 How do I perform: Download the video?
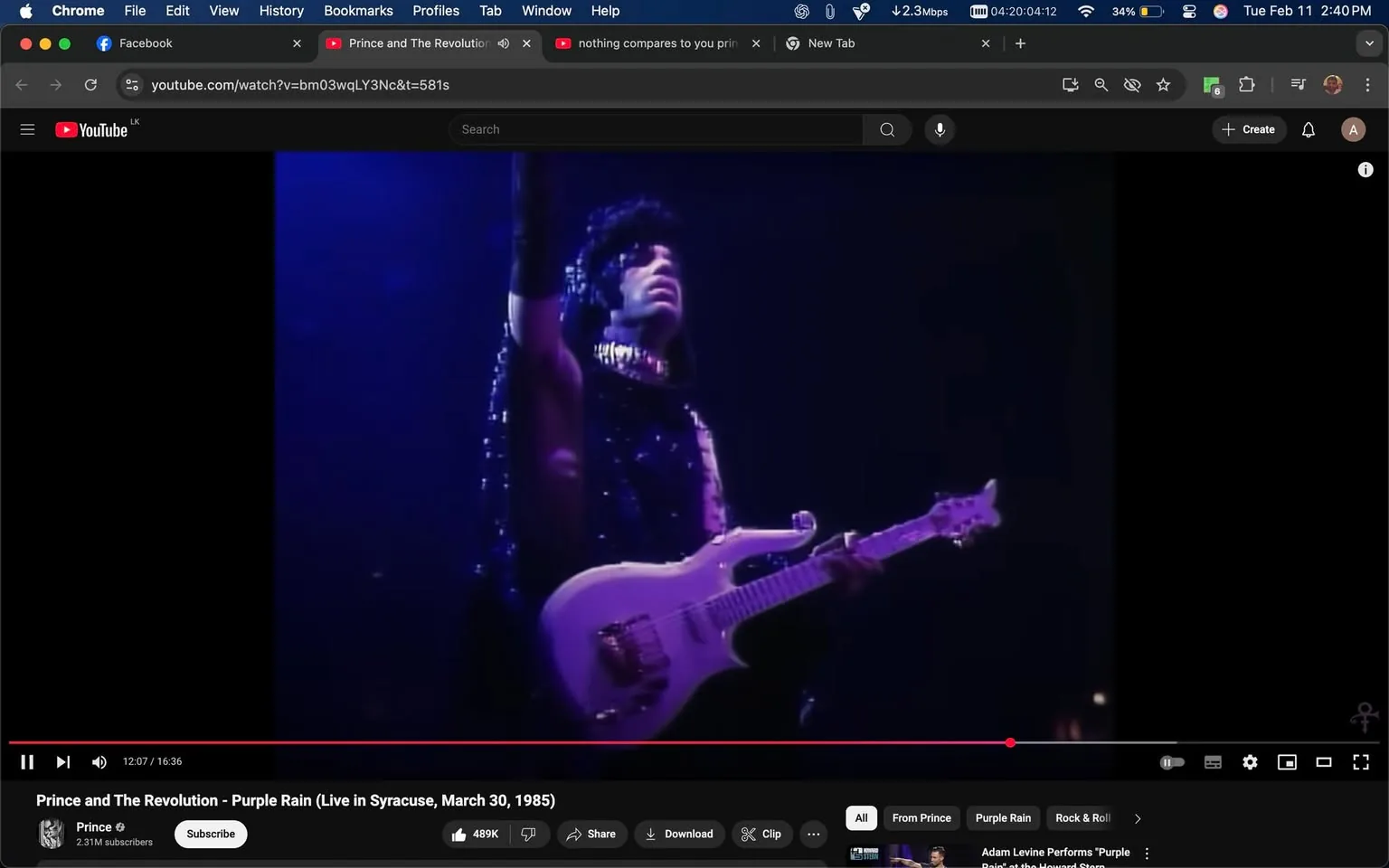coord(679,834)
